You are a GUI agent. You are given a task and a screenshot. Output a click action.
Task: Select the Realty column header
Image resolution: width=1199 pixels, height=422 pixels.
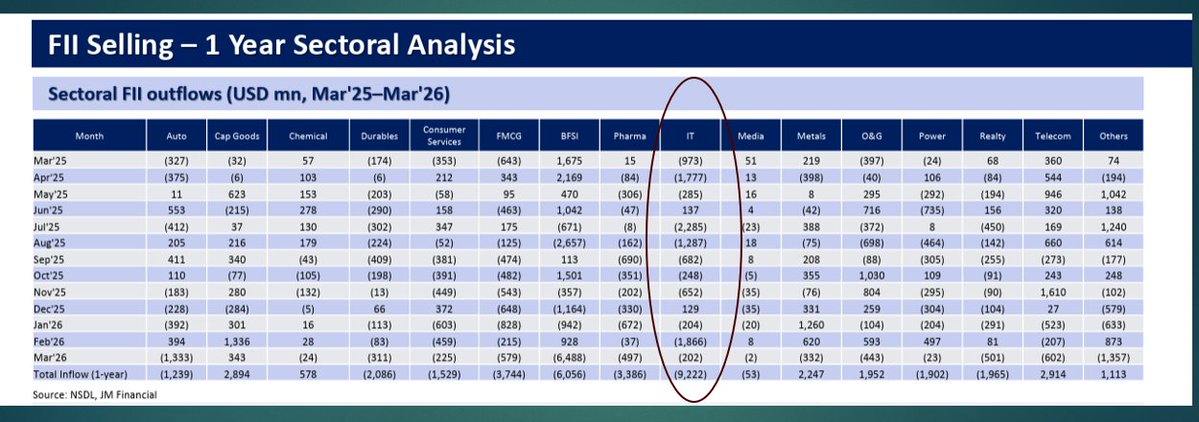coord(993,136)
